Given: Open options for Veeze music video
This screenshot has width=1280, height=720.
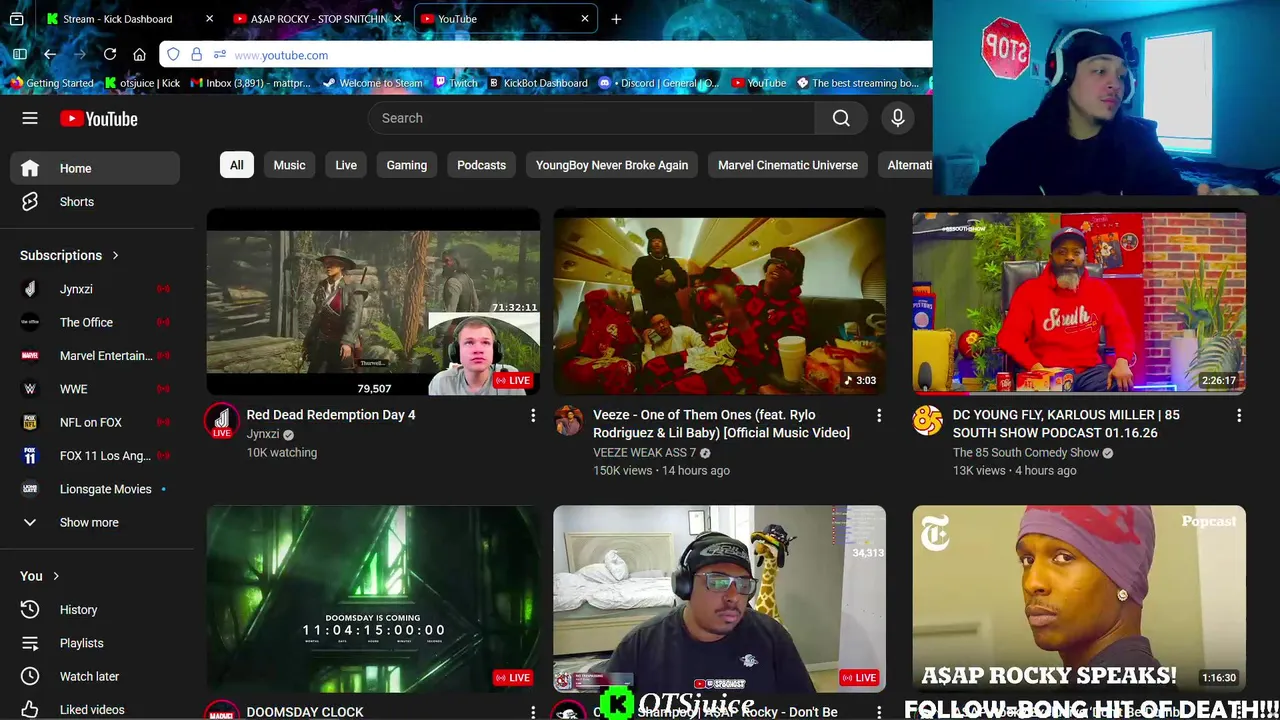Looking at the screenshot, I should (879, 415).
